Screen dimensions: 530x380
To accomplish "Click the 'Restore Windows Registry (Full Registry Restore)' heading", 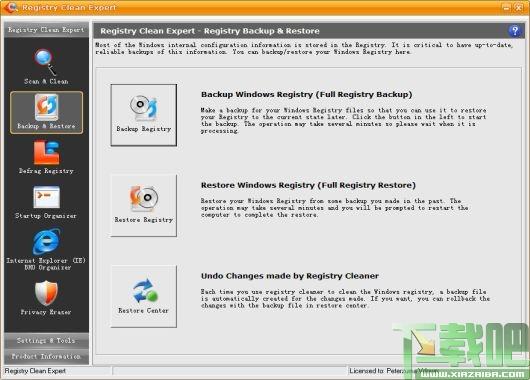I will (308, 185).
